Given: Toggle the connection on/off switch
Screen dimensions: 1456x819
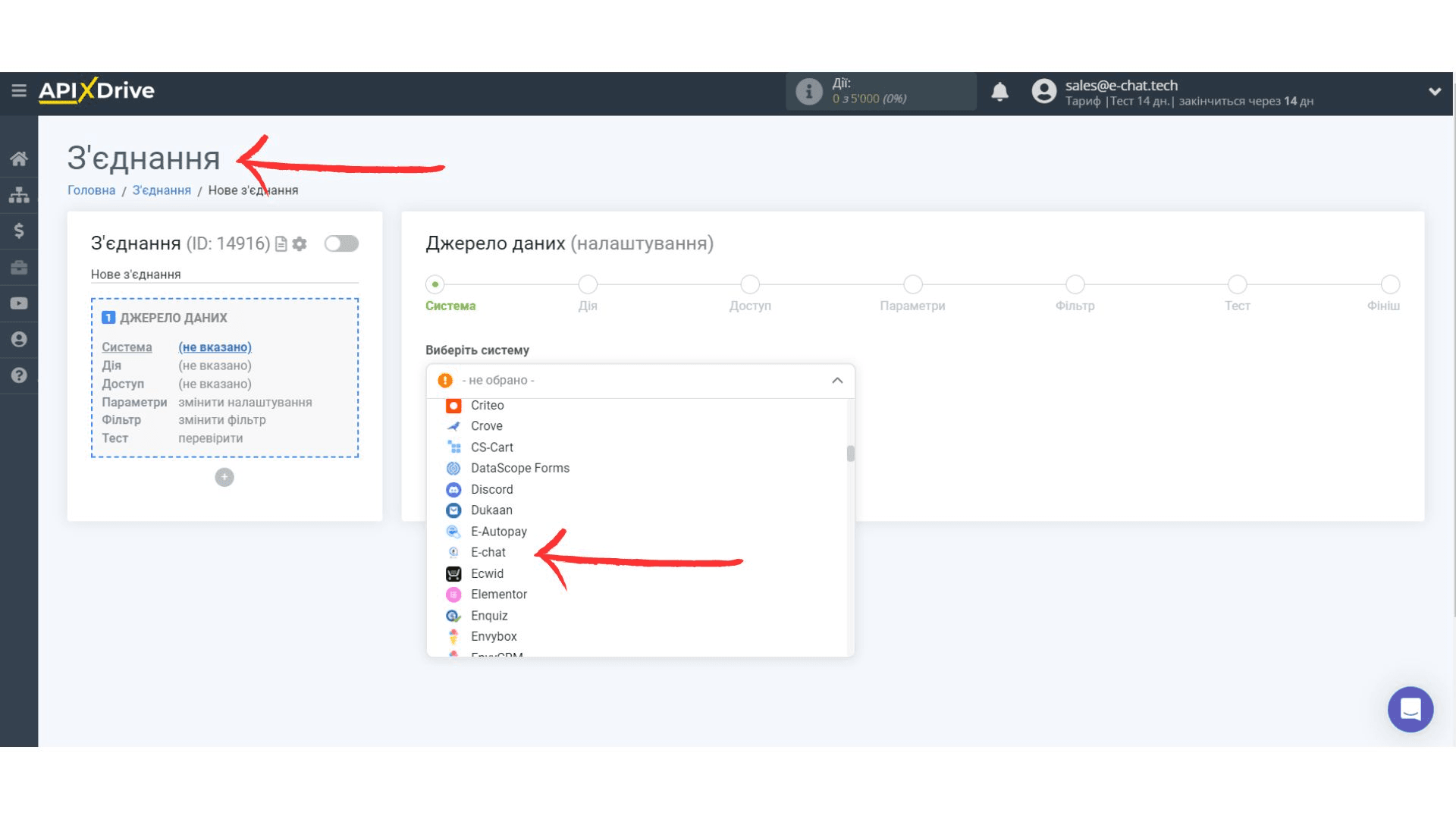Looking at the screenshot, I should pos(341,243).
